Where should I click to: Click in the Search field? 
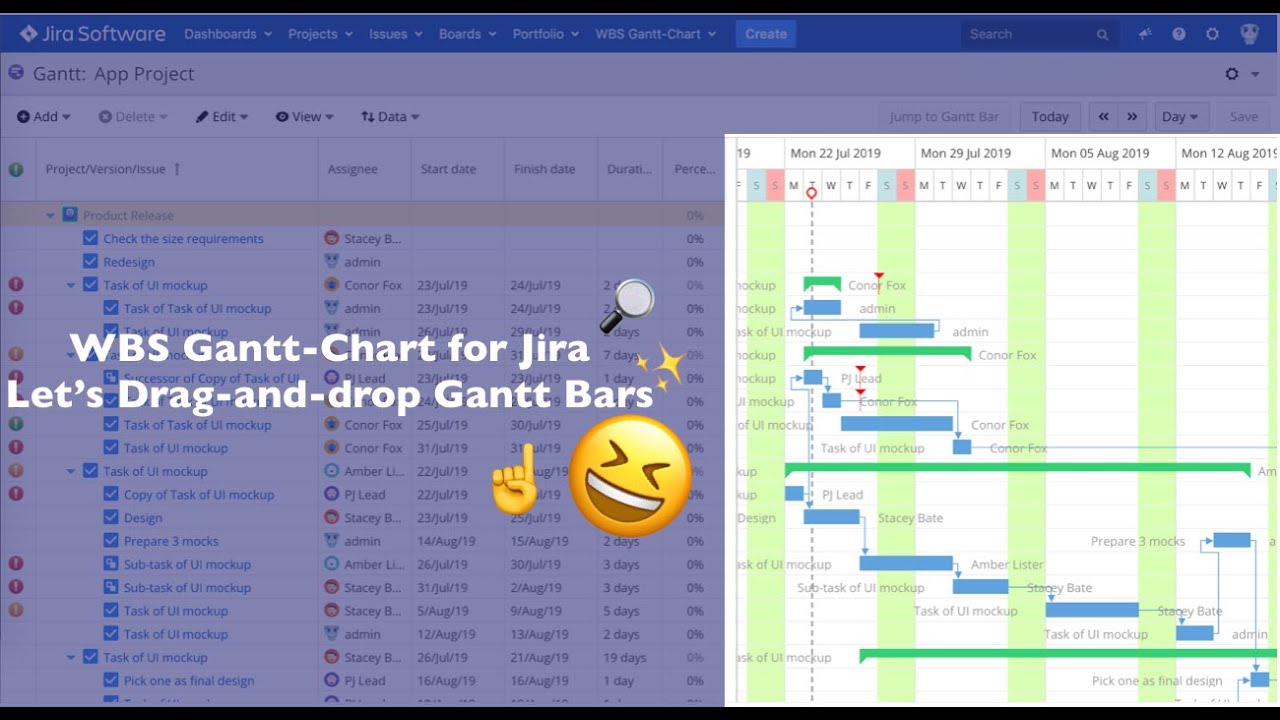[x=1039, y=34]
